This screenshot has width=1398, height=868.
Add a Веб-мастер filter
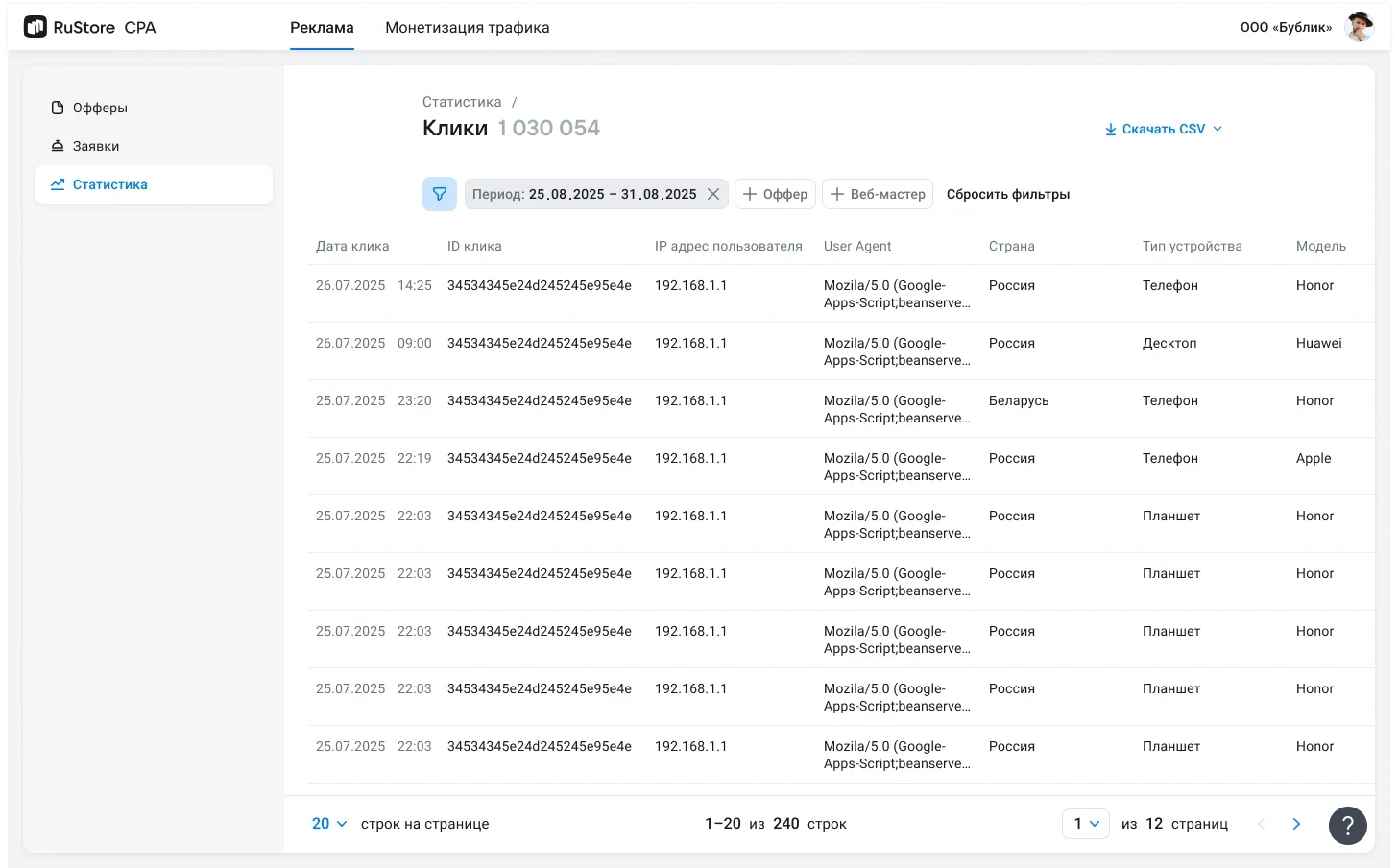coord(878,194)
